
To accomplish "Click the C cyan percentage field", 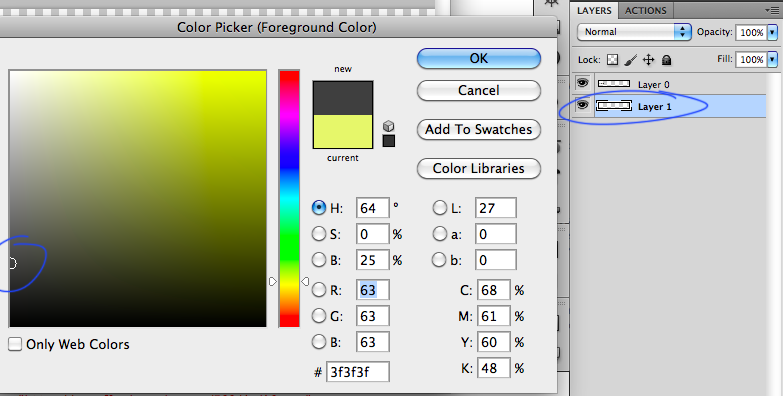I will (493, 290).
